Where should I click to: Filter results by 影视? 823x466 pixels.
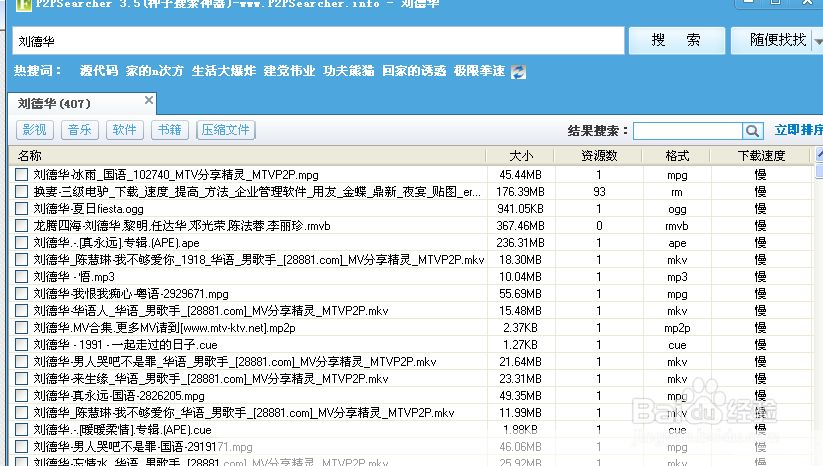[x=35, y=130]
